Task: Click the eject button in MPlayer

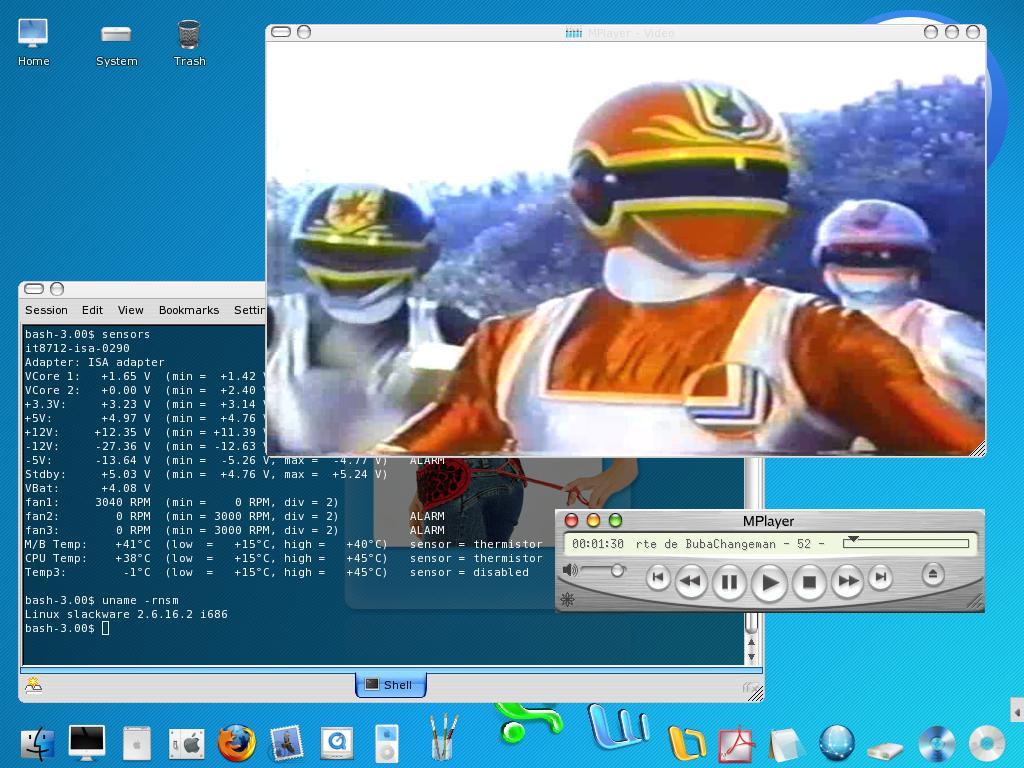Action: point(933,575)
